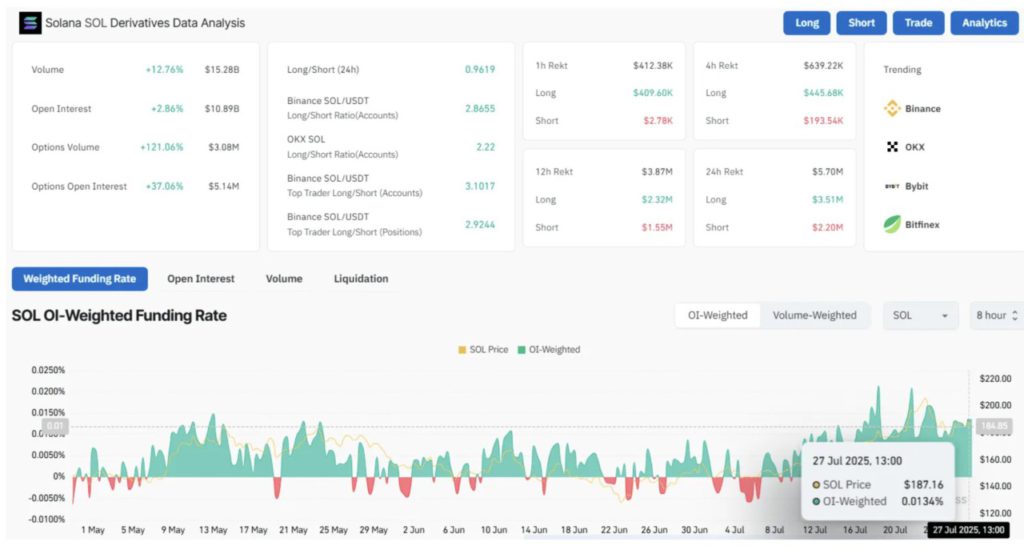Open the SOL coin dropdown
This screenshot has height=550, width=1024.
point(920,315)
